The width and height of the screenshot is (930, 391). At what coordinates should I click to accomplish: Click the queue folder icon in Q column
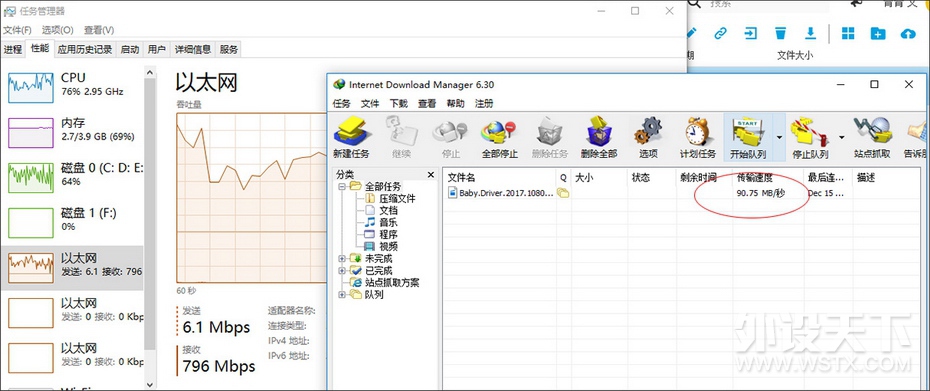point(562,193)
